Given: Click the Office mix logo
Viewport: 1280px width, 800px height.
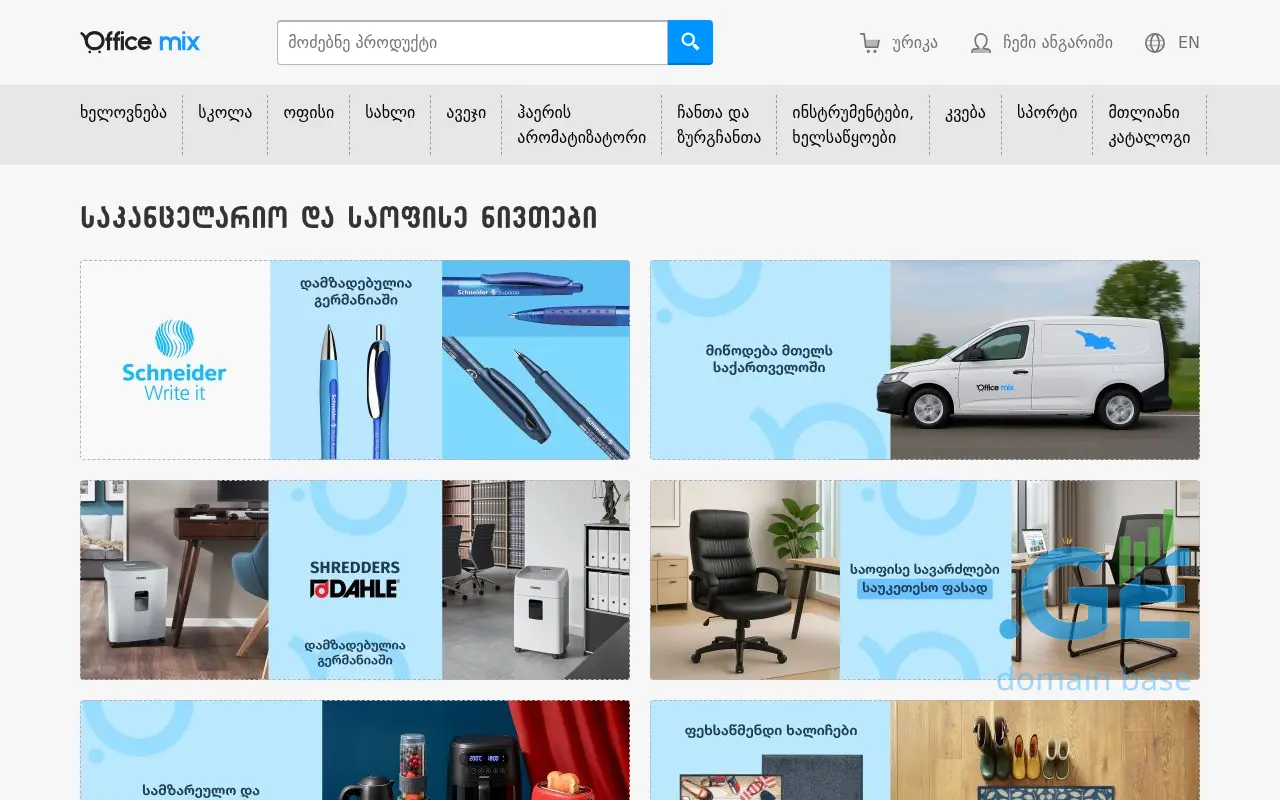Looking at the screenshot, I should coord(140,42).
